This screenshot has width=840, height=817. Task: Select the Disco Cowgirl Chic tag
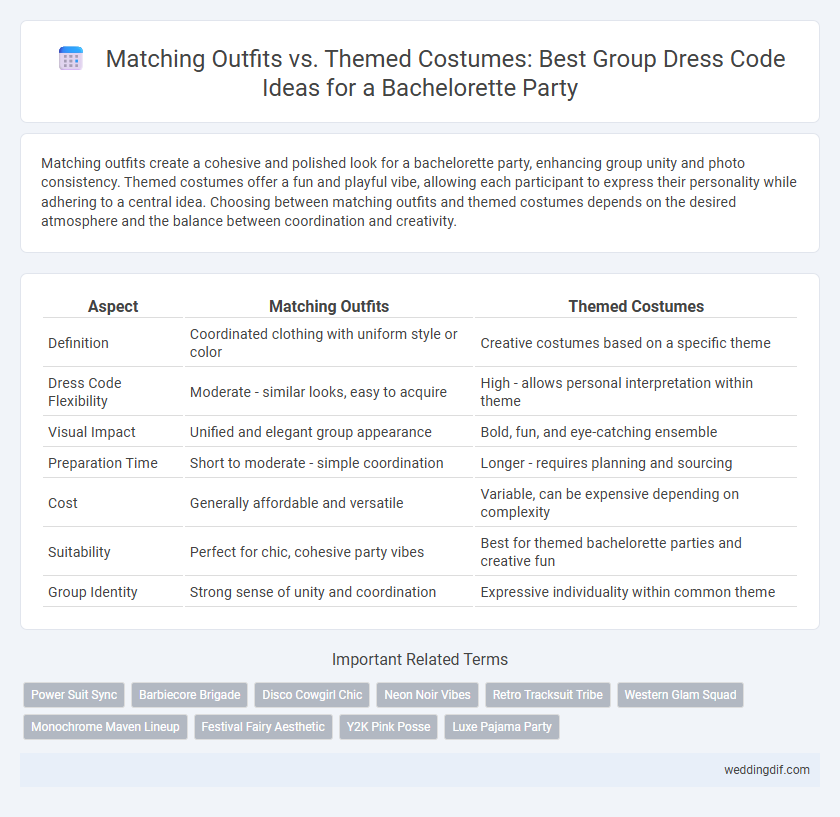tap(312, 695)
